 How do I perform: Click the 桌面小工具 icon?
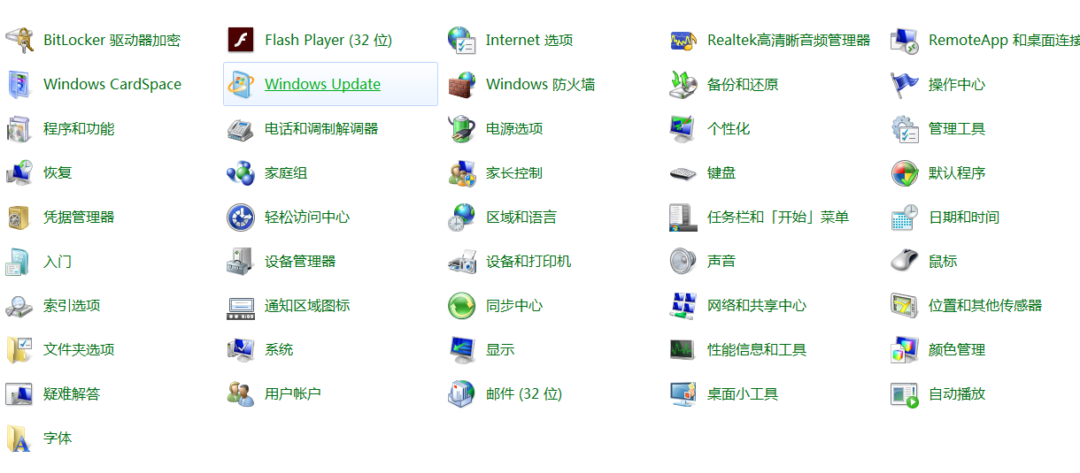(683, 394)
